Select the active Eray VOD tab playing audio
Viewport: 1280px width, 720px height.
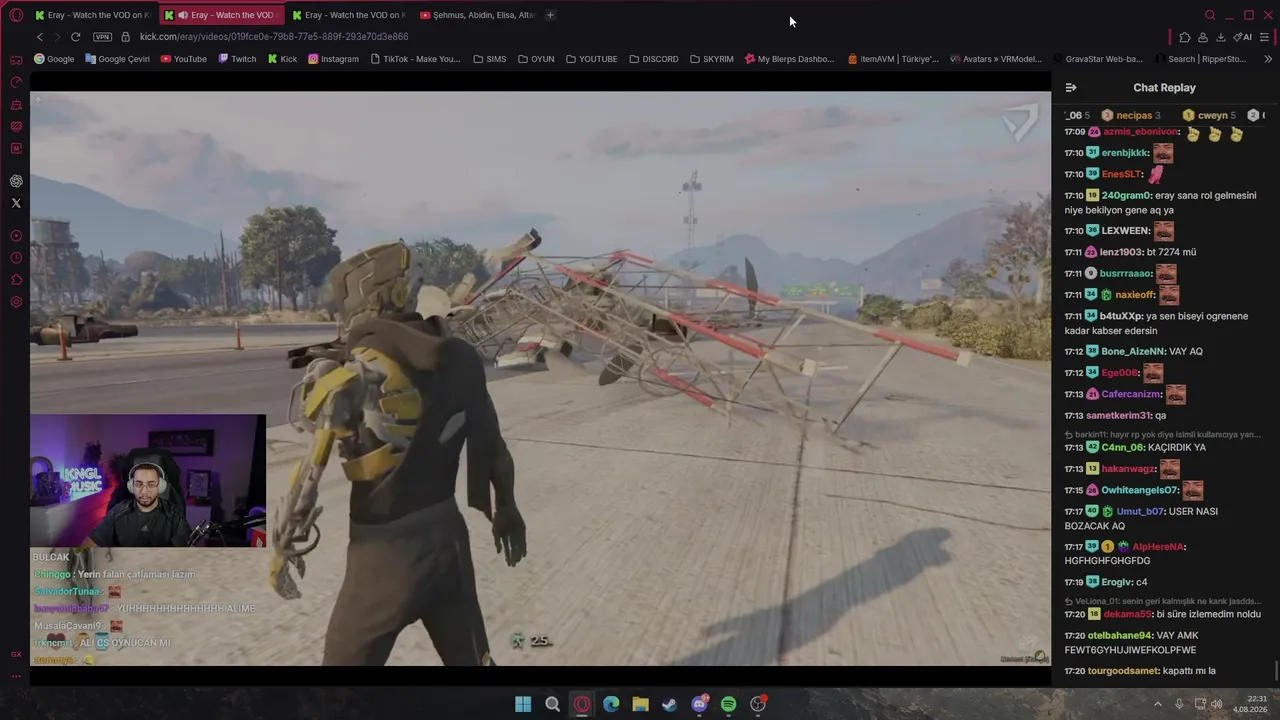(221, 15)
